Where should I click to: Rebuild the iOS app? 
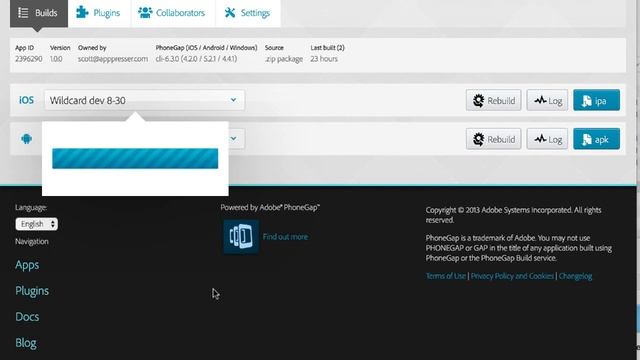tap(493, 100)
